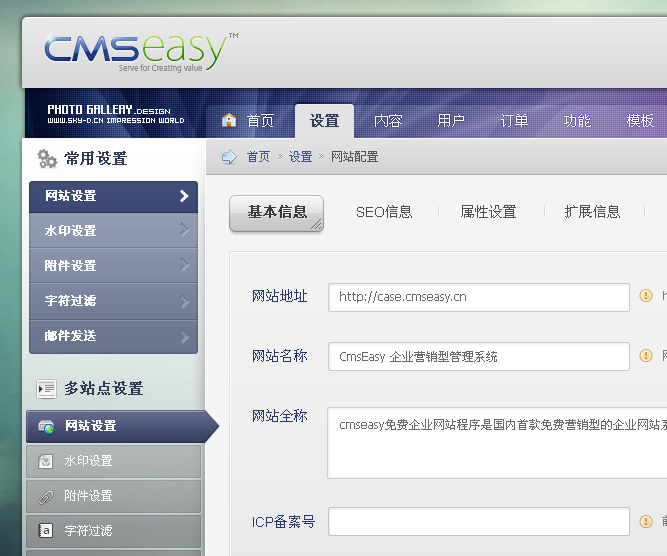Open the 功能 main tab
The width and height of the screenshot is (667, 556).
tap(577, 121)
